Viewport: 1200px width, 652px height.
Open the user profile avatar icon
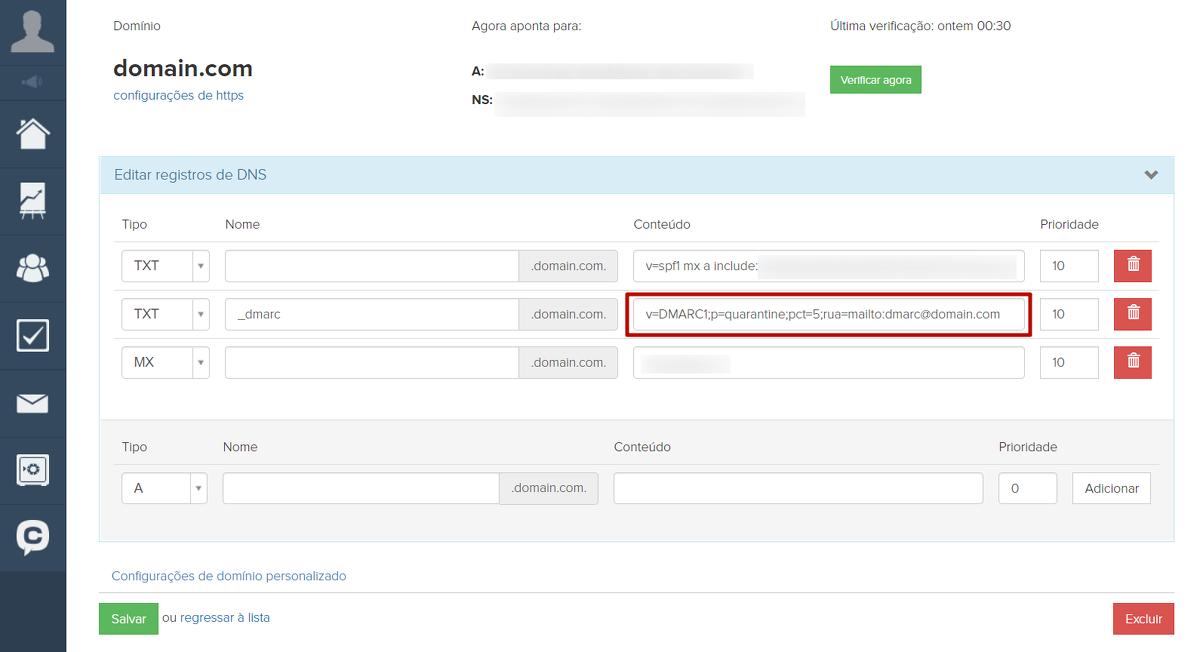coord(32,32)
